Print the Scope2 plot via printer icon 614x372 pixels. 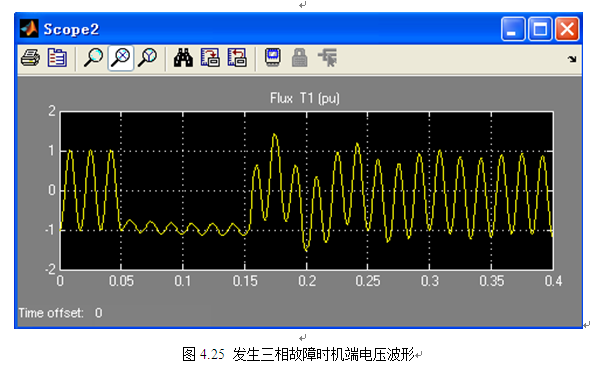[30, 58]
